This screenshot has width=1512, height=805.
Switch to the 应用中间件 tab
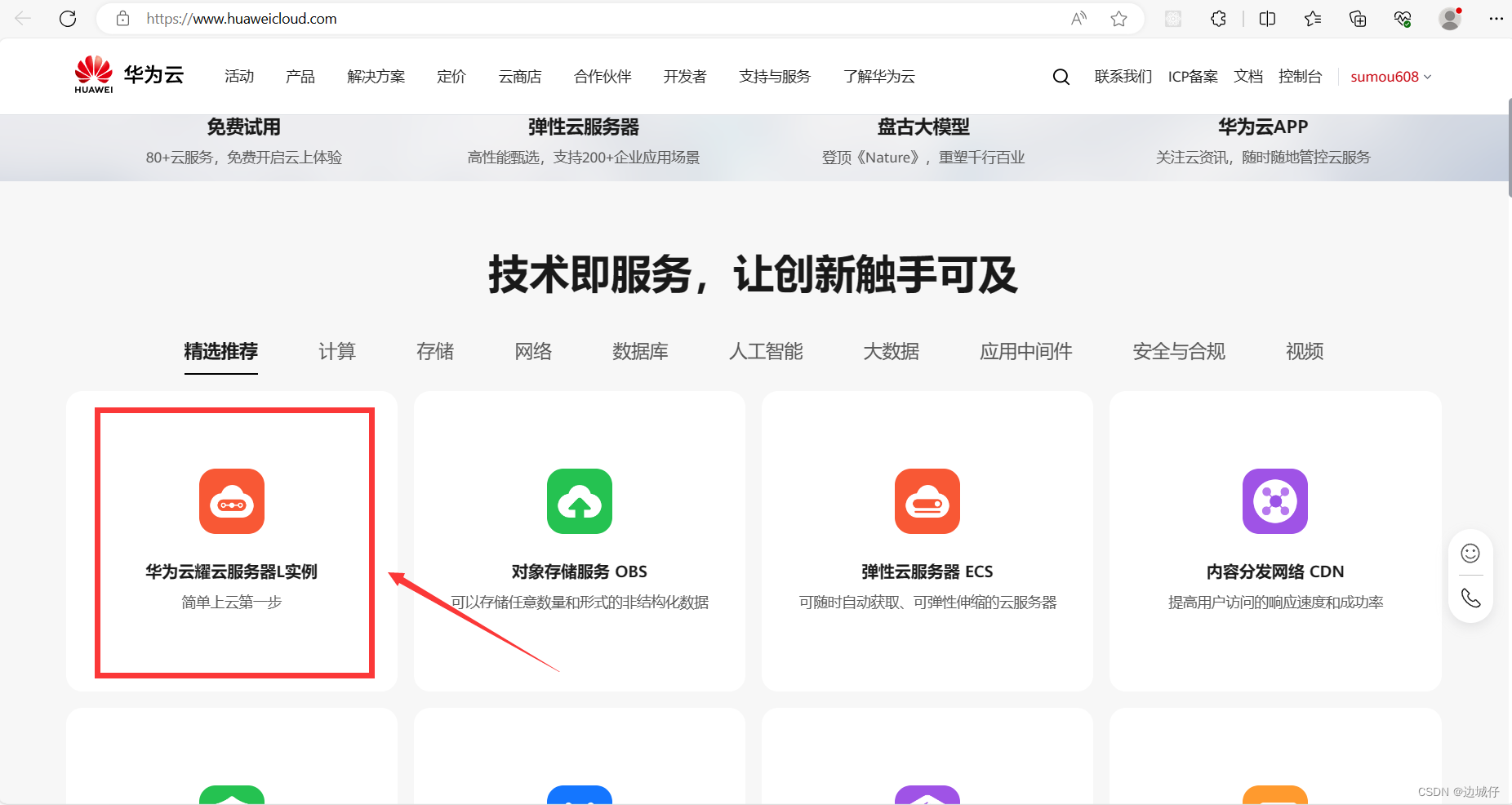1026,352
